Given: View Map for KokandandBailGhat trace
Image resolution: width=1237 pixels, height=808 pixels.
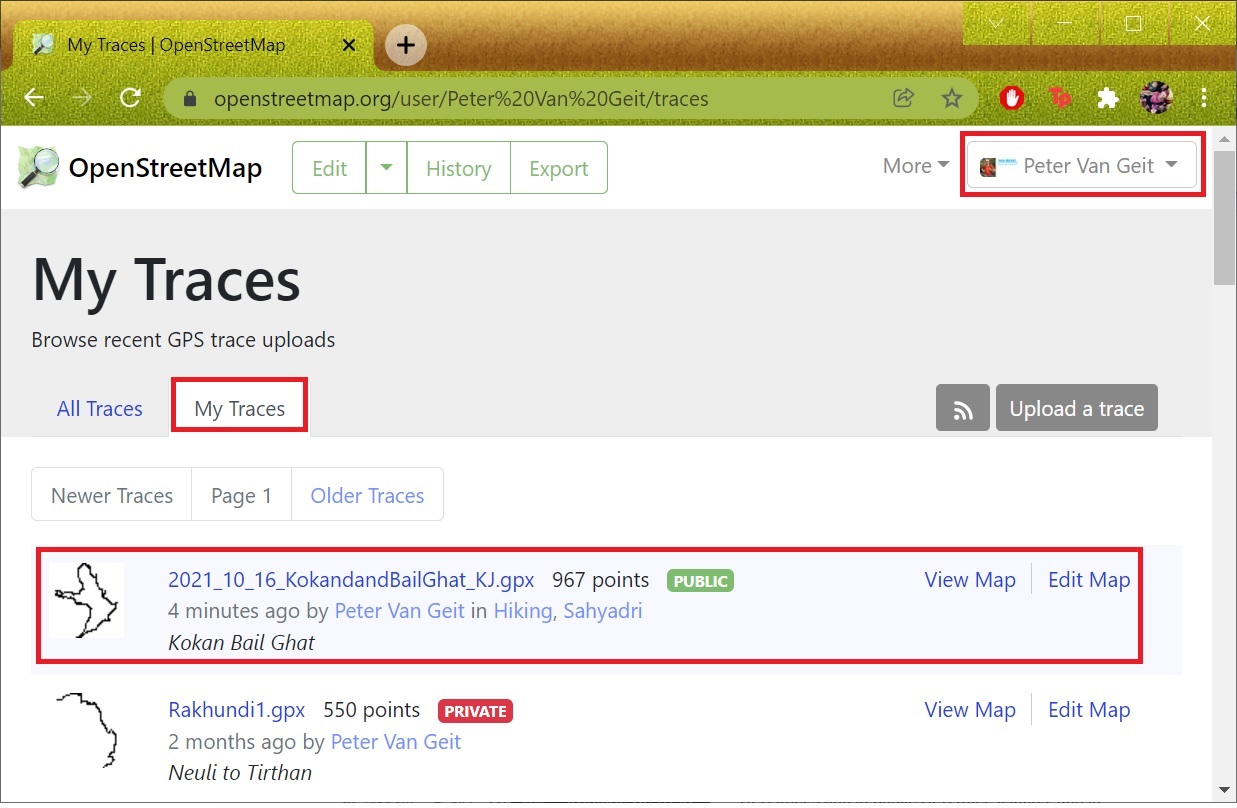Looking at the screenshot, I should pyautogui.click(x=970, y=580).
